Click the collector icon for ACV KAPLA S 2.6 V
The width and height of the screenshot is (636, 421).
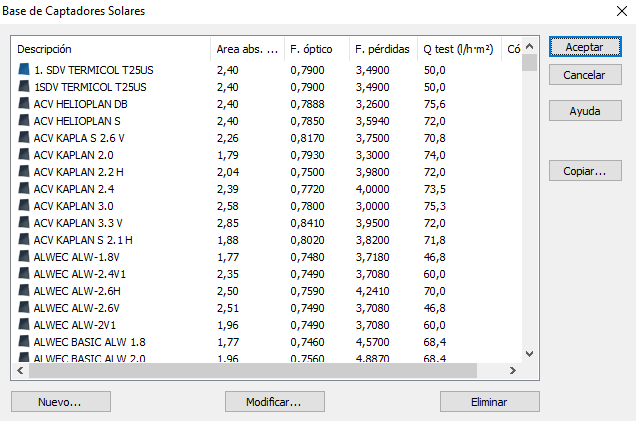24,138
